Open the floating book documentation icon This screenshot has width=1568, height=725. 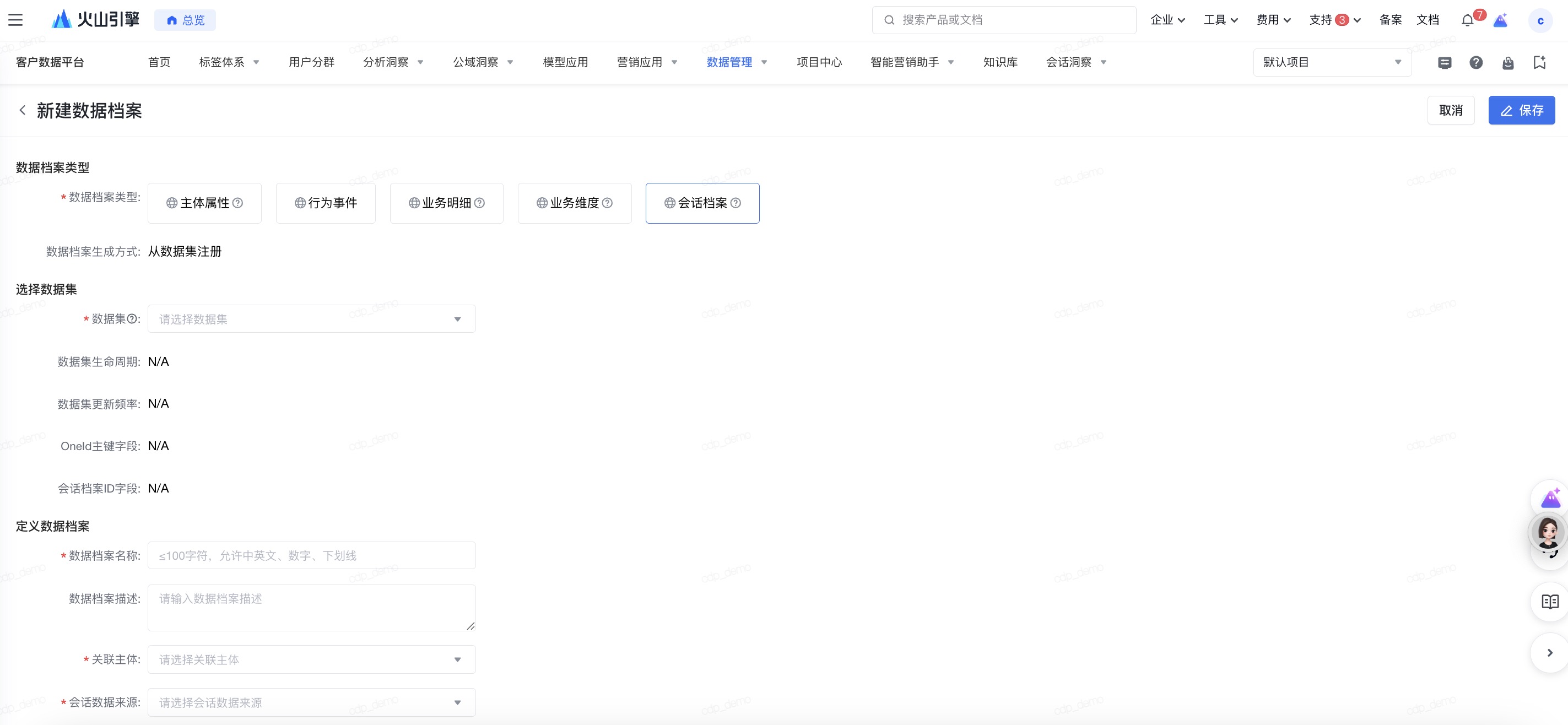pyautogui.click(x=1550, y=602)
